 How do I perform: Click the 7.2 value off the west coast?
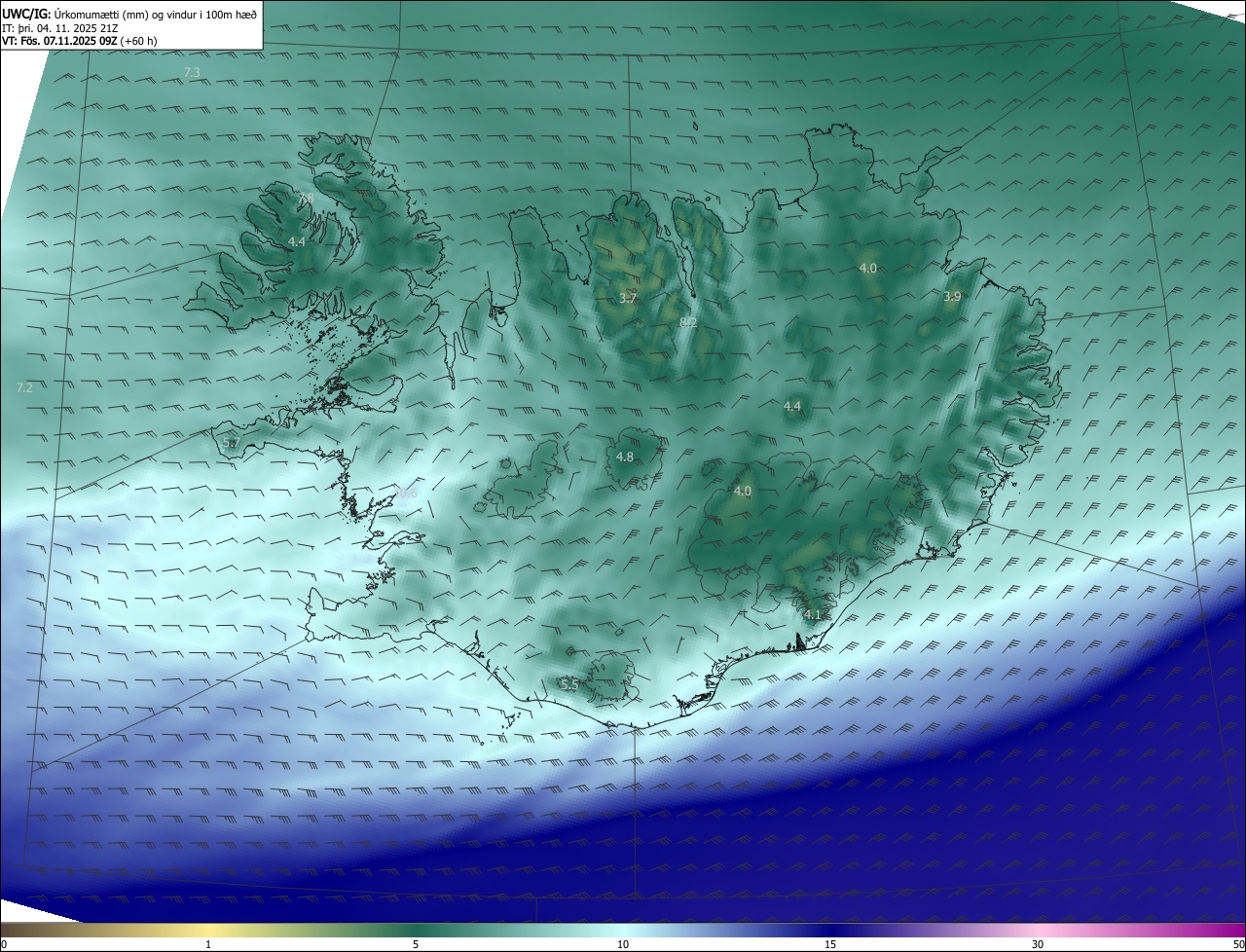(x=24, y=387)
